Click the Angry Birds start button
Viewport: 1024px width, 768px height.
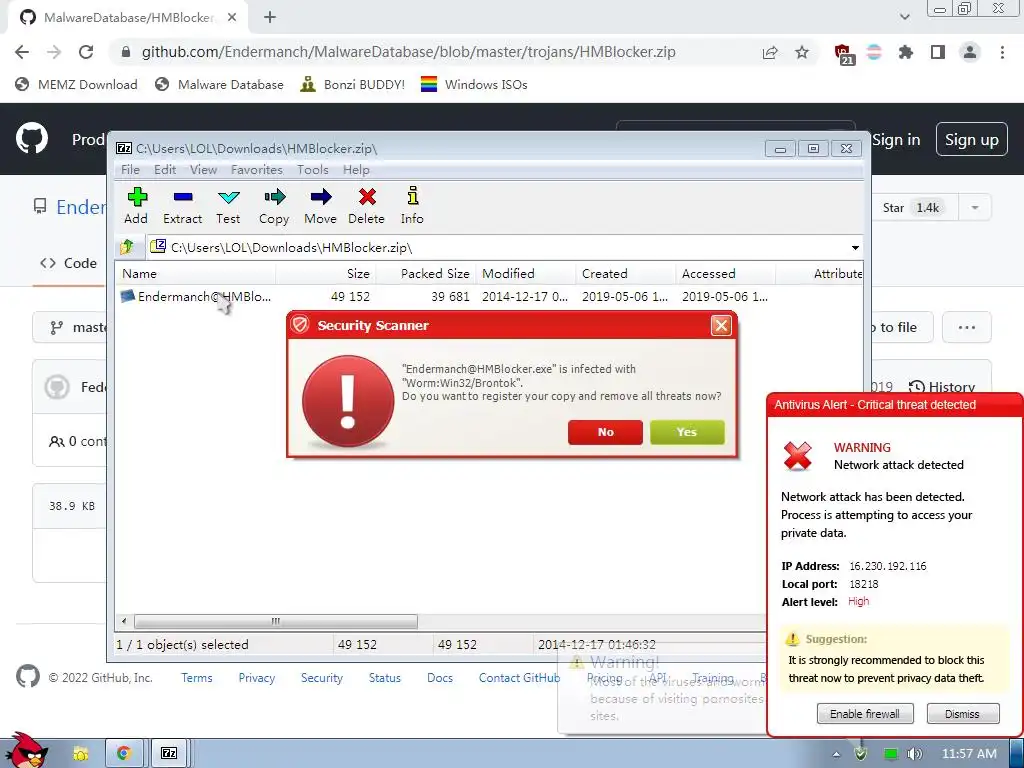(25, 751)
